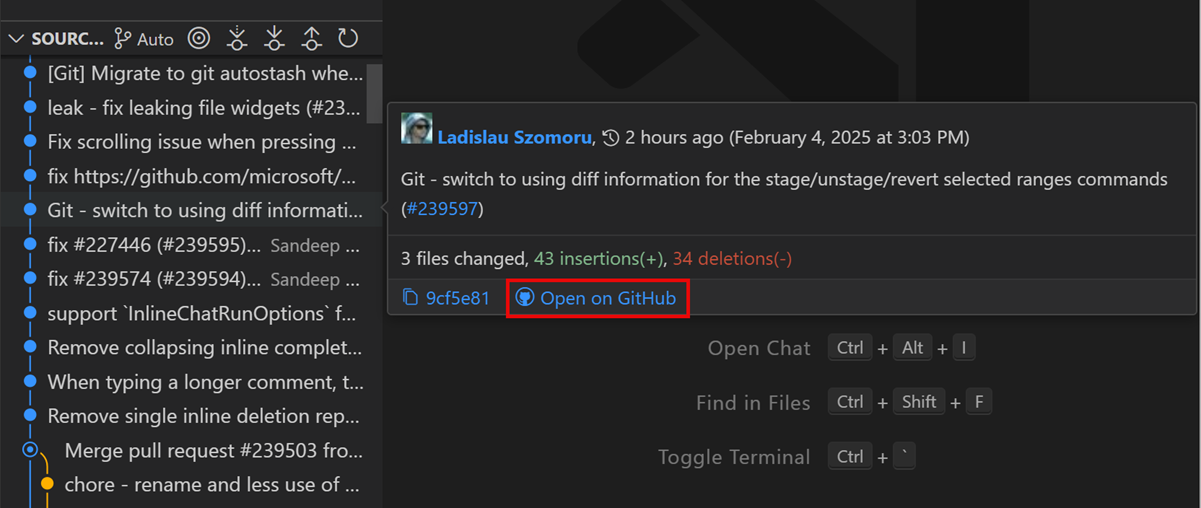The image size is (1201, 508).
Task: Click the orange node of chore commit
Action: (x=47, y=484)
